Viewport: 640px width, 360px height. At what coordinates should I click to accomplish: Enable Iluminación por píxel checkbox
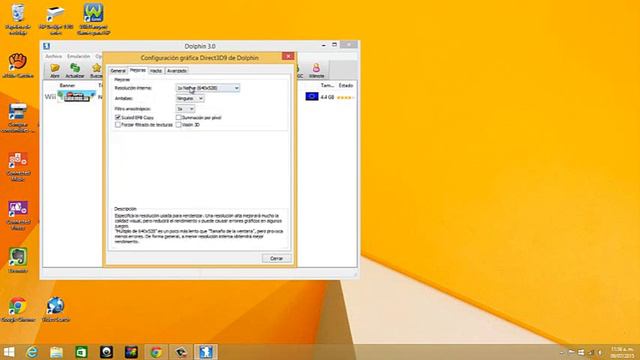coord(178,118)
